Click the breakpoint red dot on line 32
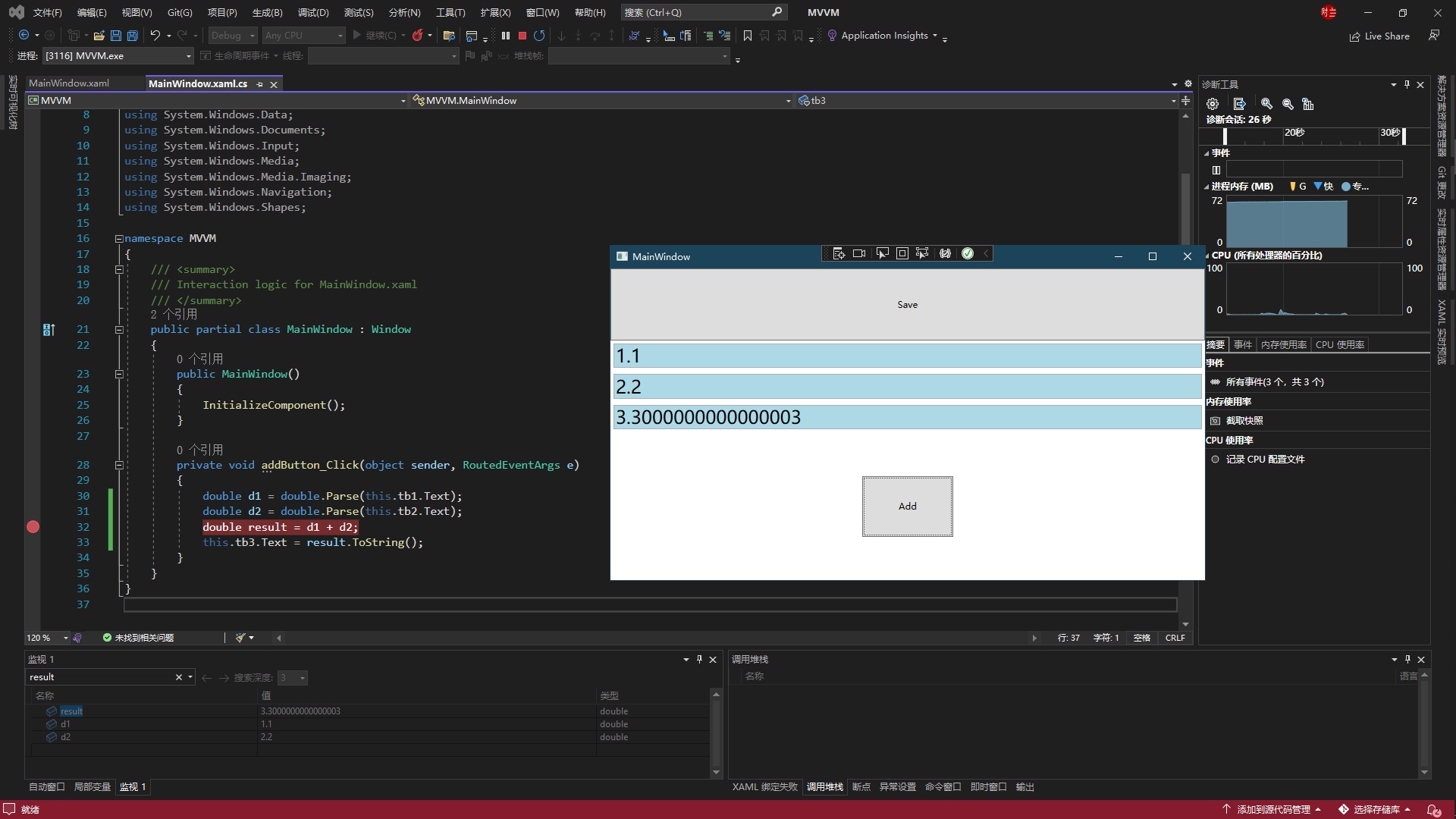Viewport: 1456px width, 819px height. 33,527
